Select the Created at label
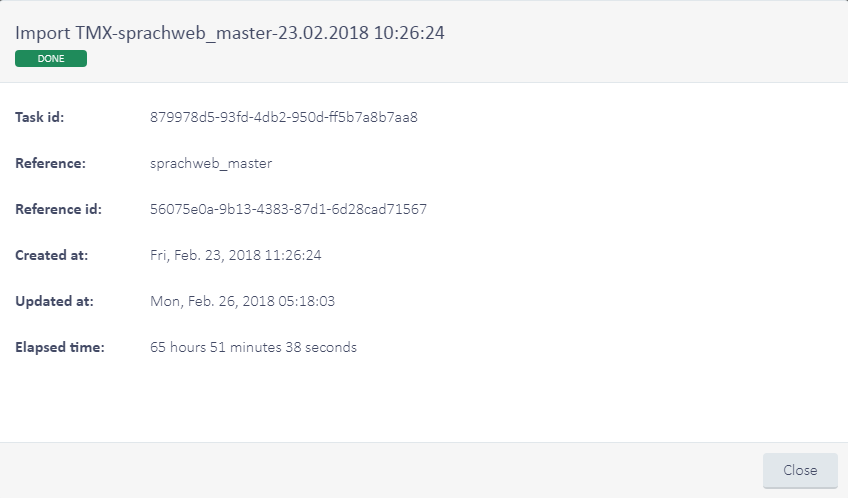Viewport: 848px width, 498px height. tap(52, 255)
